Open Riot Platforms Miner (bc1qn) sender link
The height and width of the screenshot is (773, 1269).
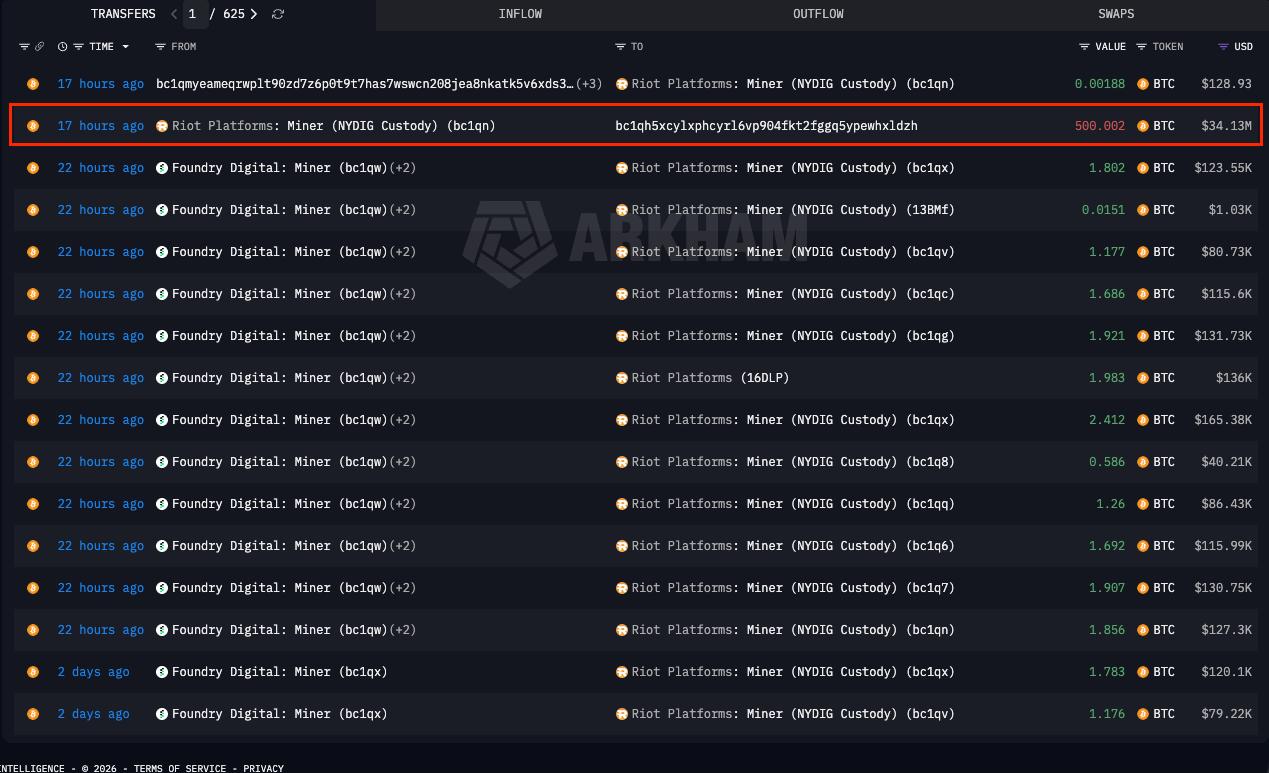click(334, 126)
